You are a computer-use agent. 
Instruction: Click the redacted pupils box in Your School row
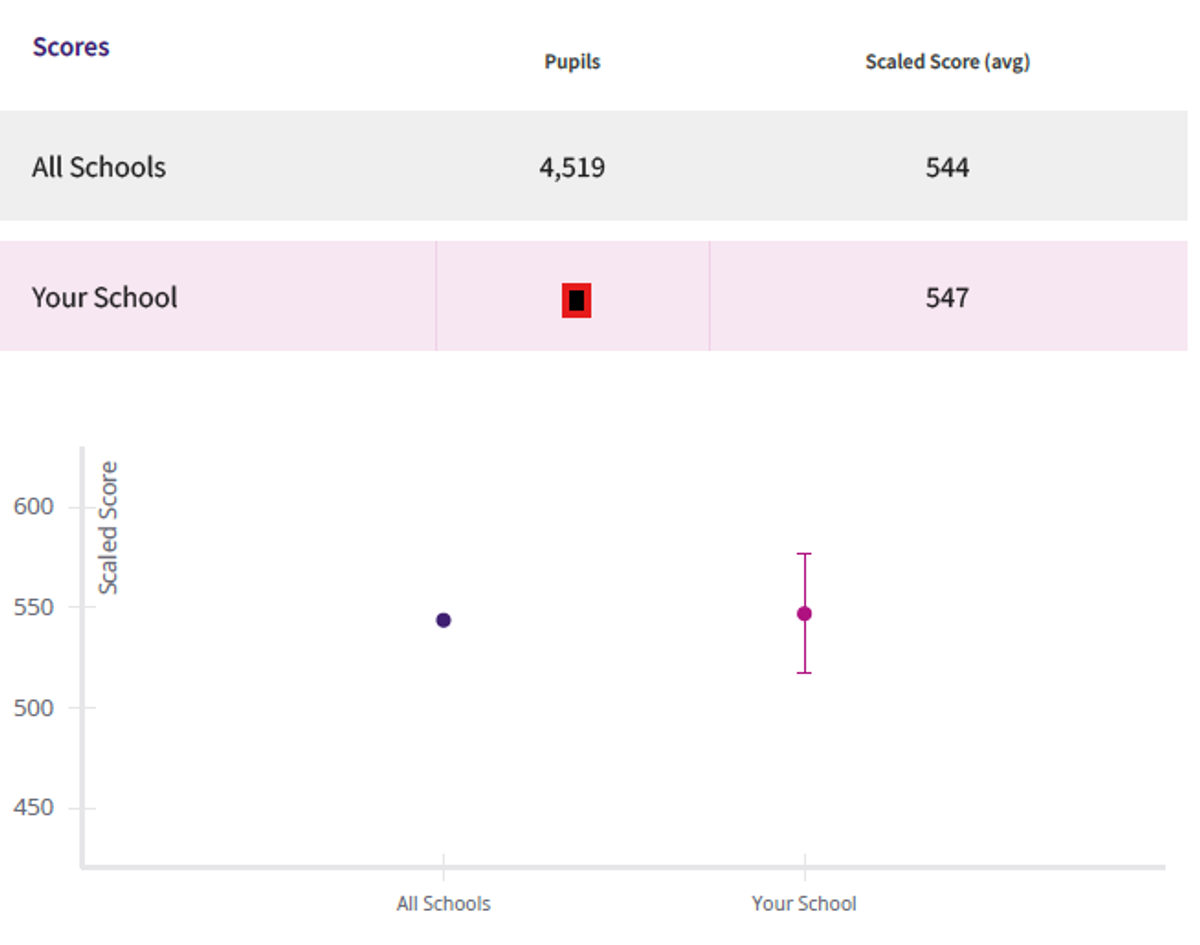tap(576, 300)
